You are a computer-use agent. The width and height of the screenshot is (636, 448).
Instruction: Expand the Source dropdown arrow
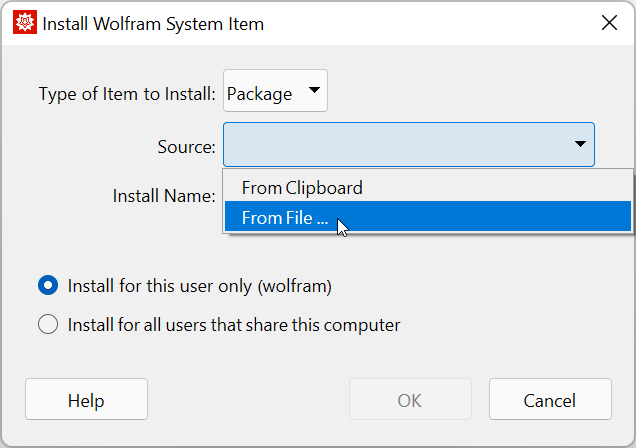point(580,145)
